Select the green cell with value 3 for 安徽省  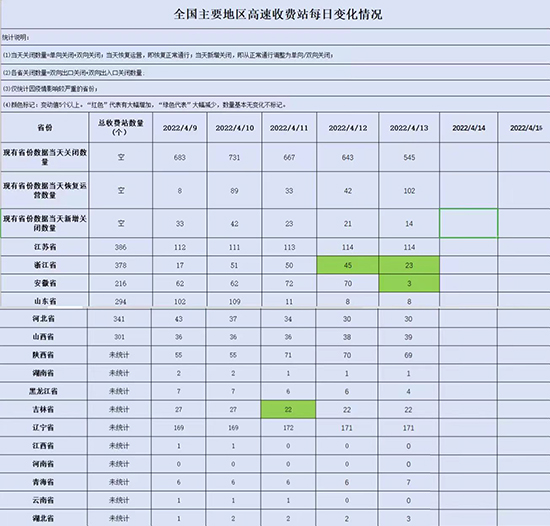[x=409, y=283]
